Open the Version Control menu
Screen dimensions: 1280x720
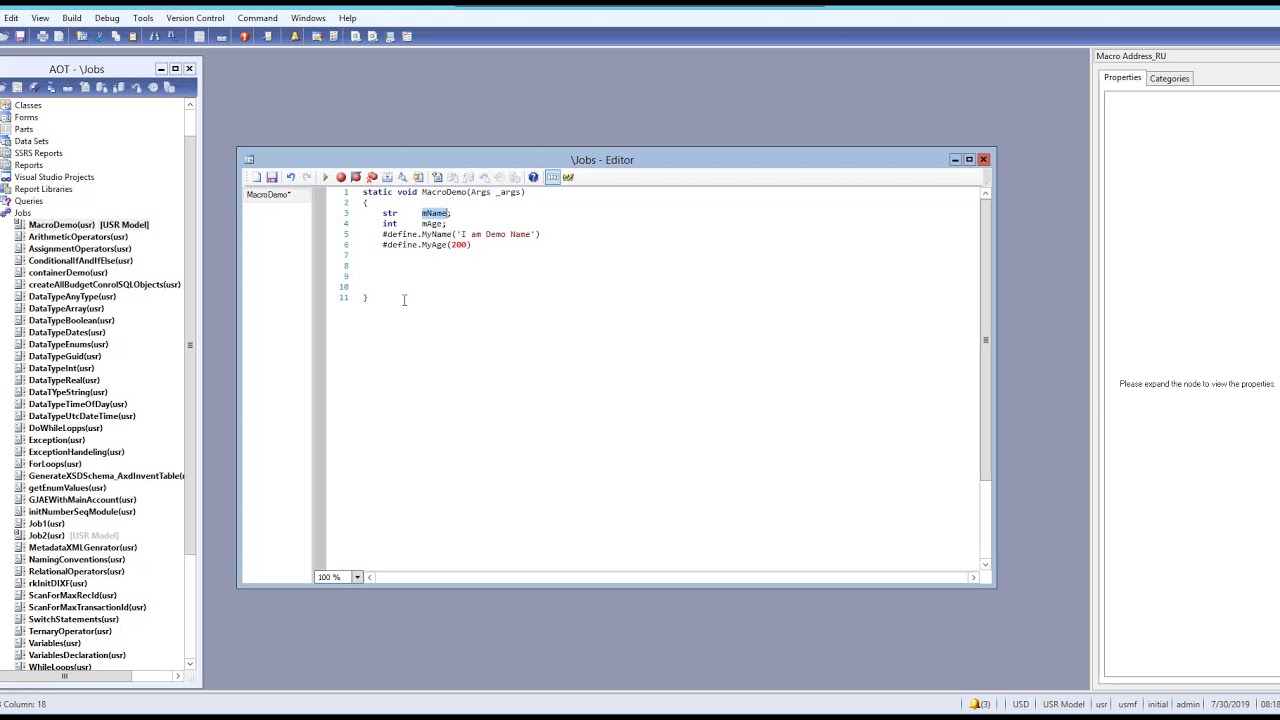(x=195, y=18)
